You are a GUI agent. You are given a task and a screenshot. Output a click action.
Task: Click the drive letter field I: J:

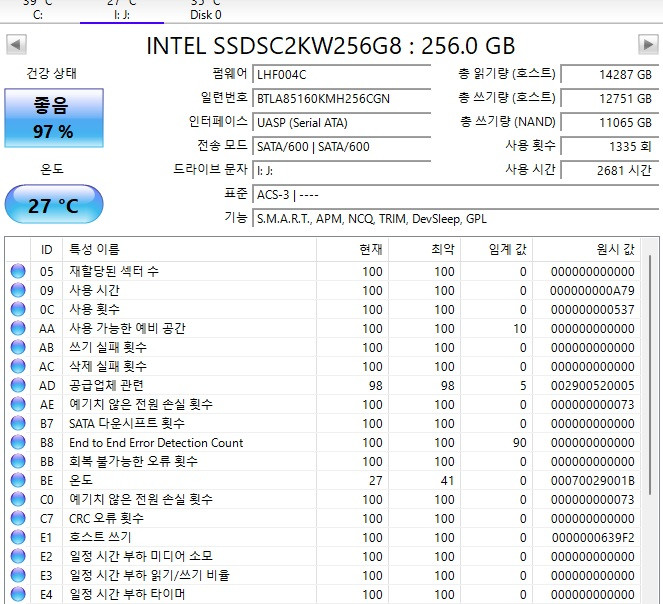click(342, 171)
